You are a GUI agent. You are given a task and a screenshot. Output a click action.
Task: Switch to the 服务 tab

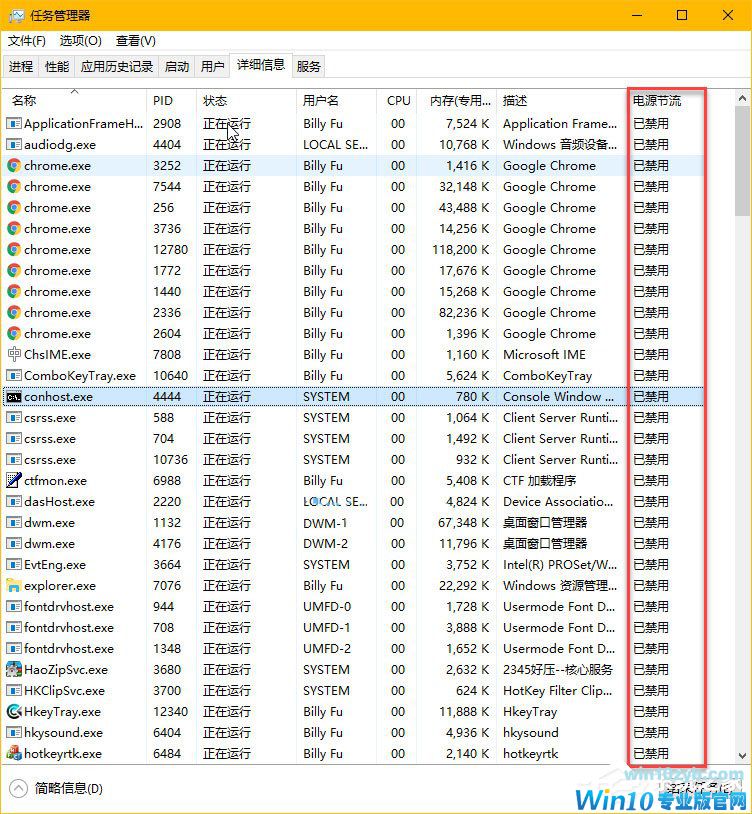pos(308,66)
